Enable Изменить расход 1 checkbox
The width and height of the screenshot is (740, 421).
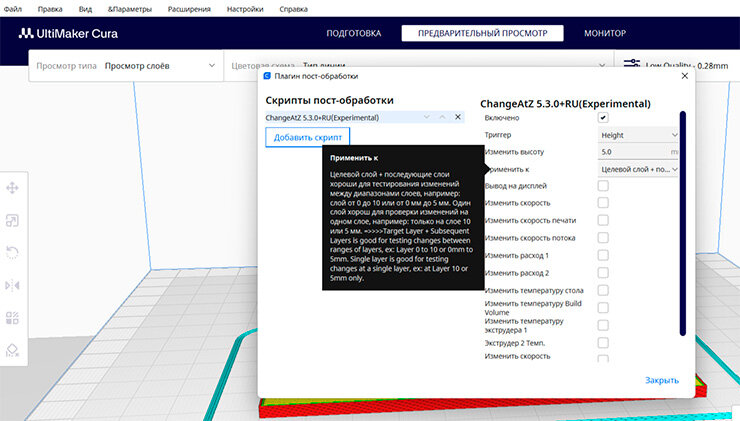[x=603, y=255]
